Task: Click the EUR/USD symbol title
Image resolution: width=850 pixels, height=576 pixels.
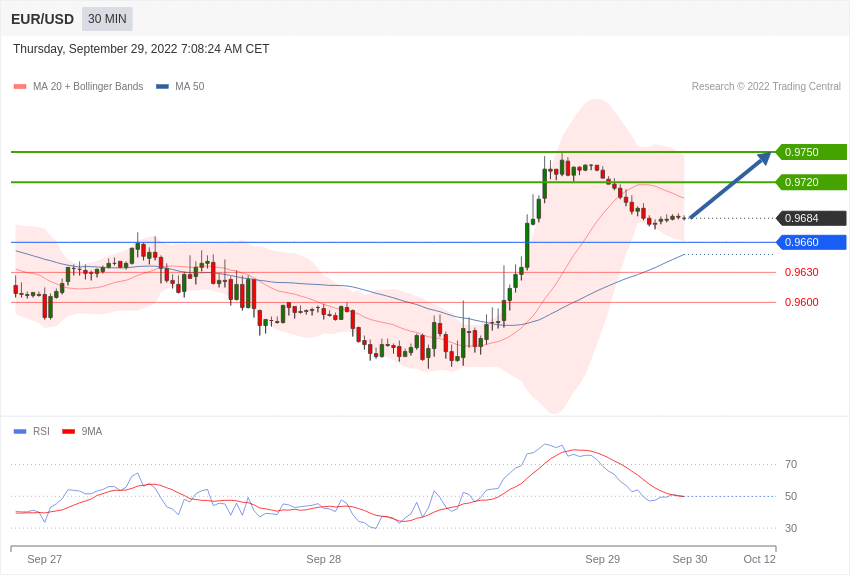Action: [42, 20]
